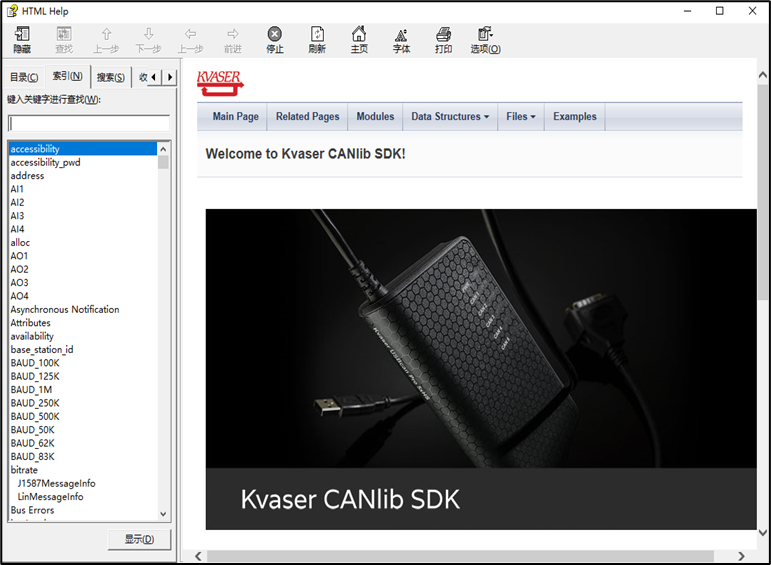Click the 隐藏 (Hide) toolbar icon
771x565 pixels.
(22, 40)
